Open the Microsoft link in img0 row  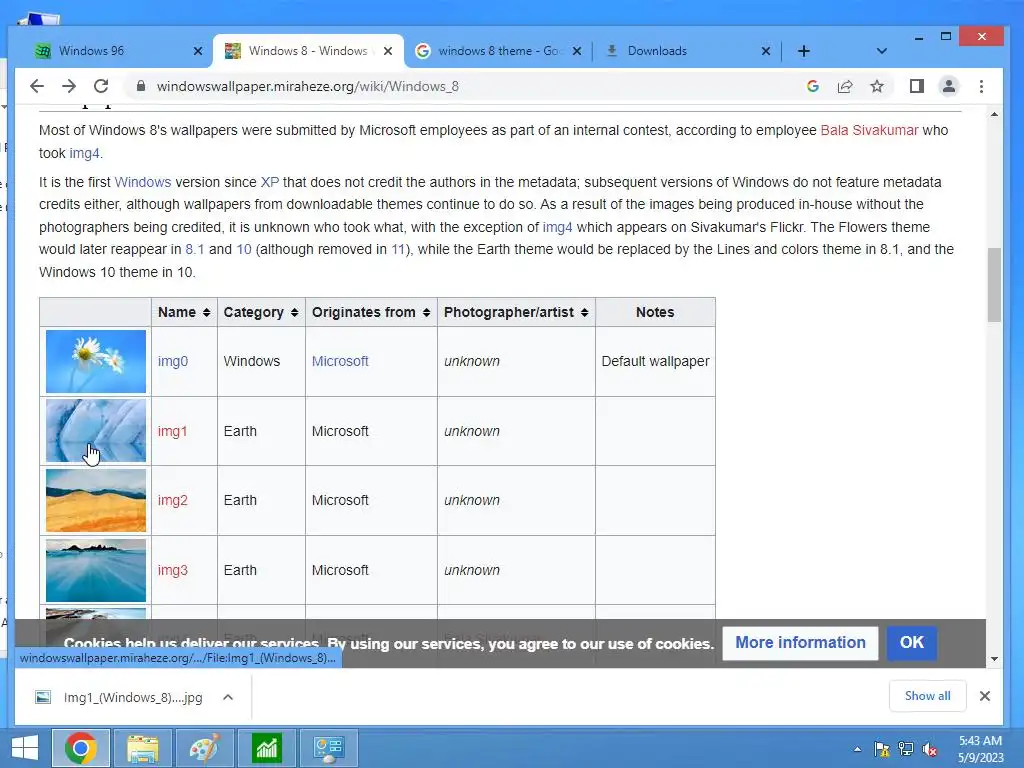(340, 361)
